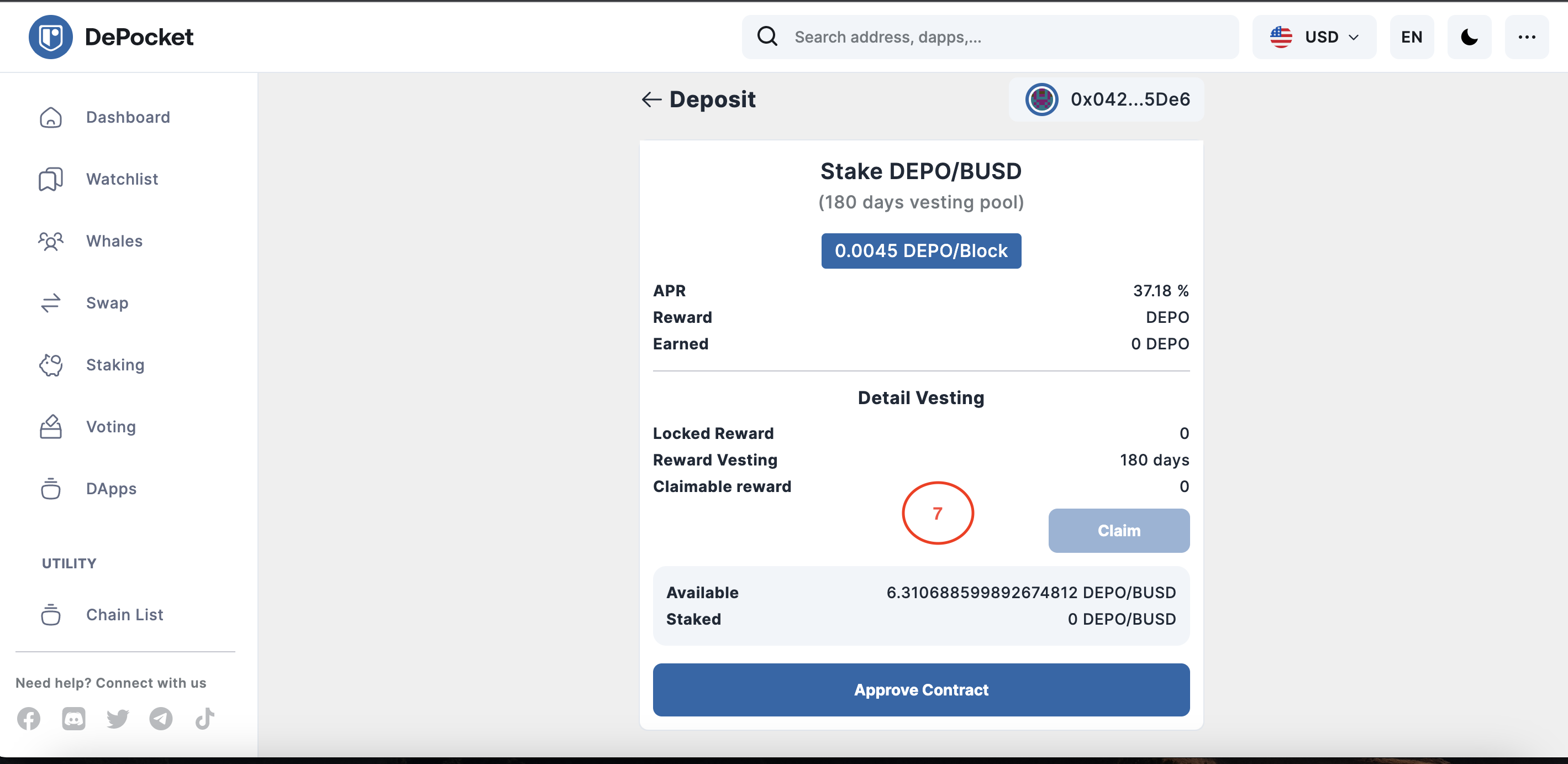Navigate to Whales menu item
Viewport: 1568px width, 764px height.
point(114,241)
